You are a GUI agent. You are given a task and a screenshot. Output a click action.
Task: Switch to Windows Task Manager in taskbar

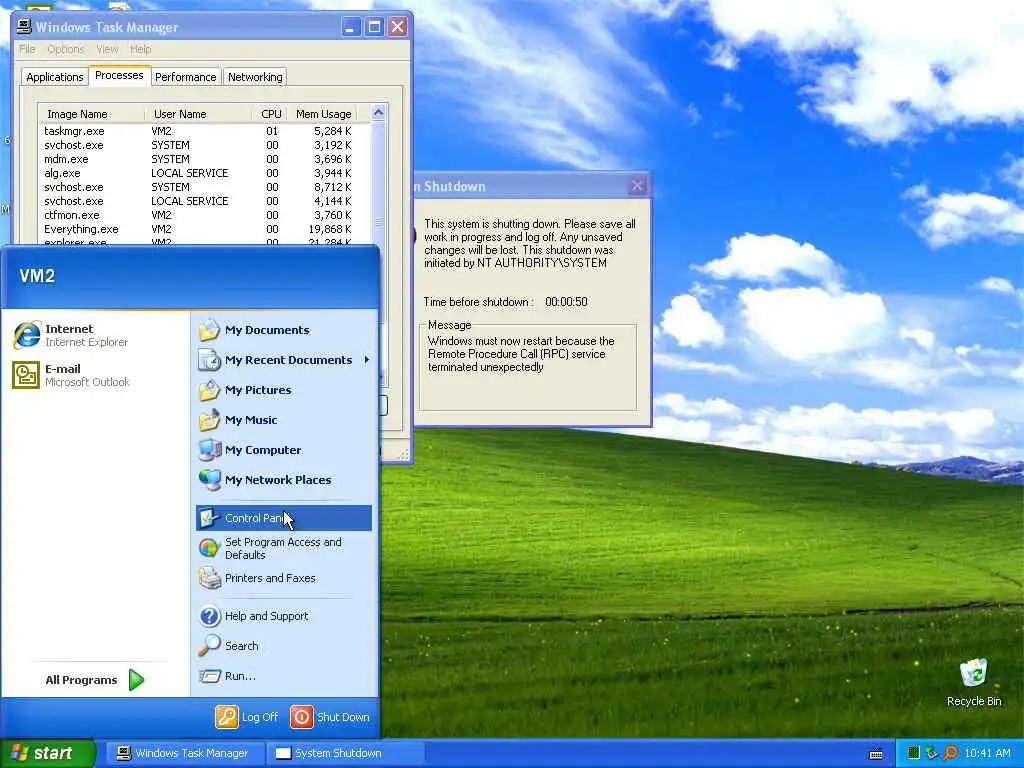(184, 753)
